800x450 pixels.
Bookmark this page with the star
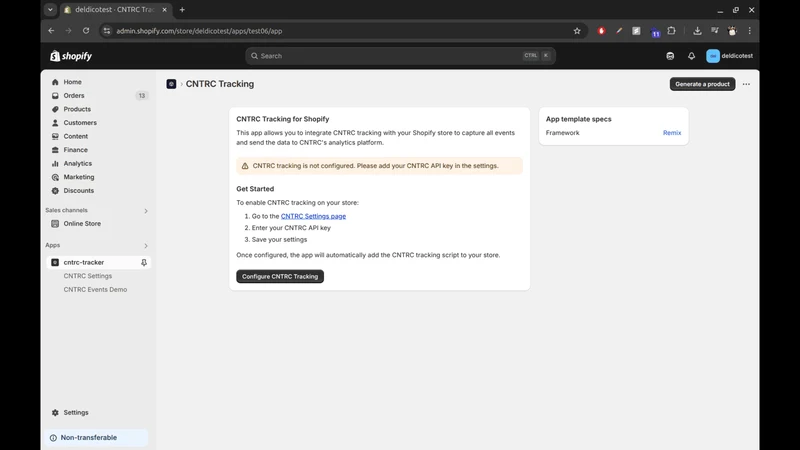point(577,31)
